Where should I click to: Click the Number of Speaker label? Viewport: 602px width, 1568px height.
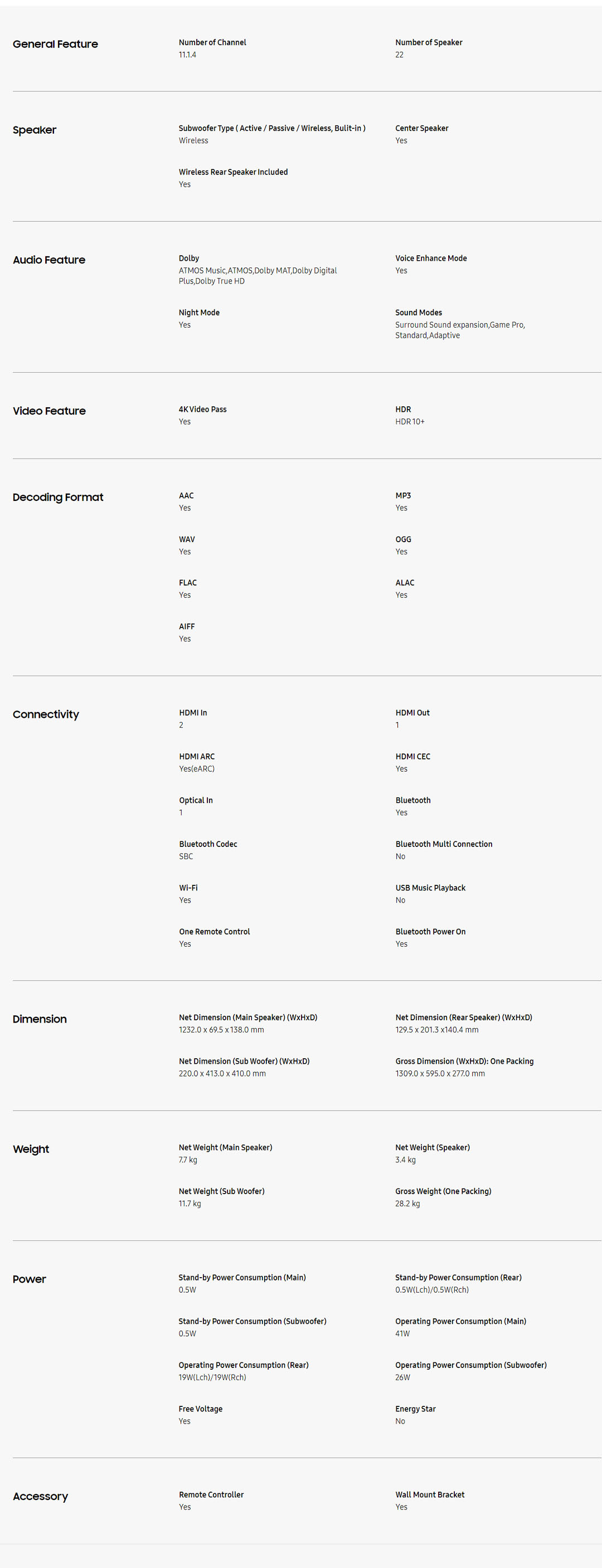(429, 42)
